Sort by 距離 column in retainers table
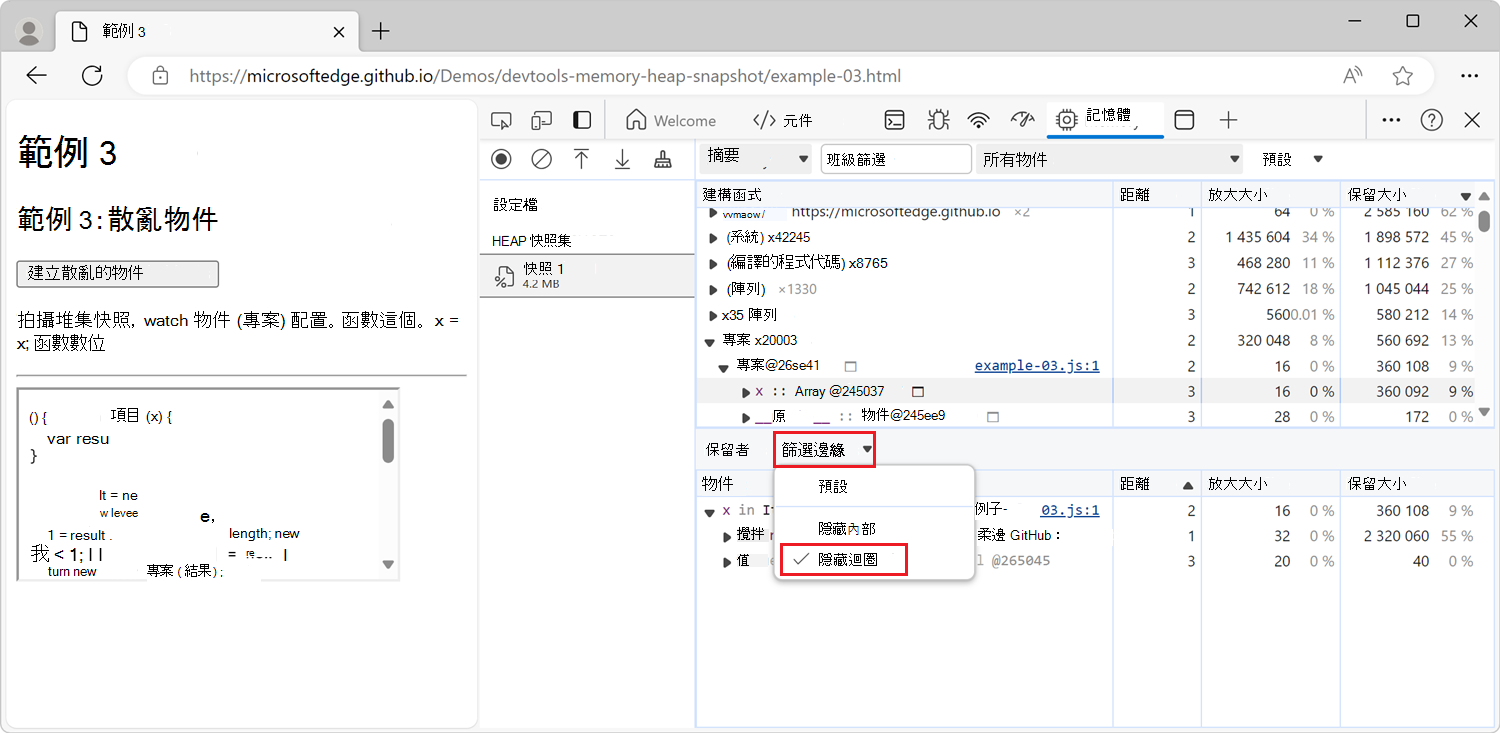The width and height of the screenshot is (1500, 733). click(1156, 484)
